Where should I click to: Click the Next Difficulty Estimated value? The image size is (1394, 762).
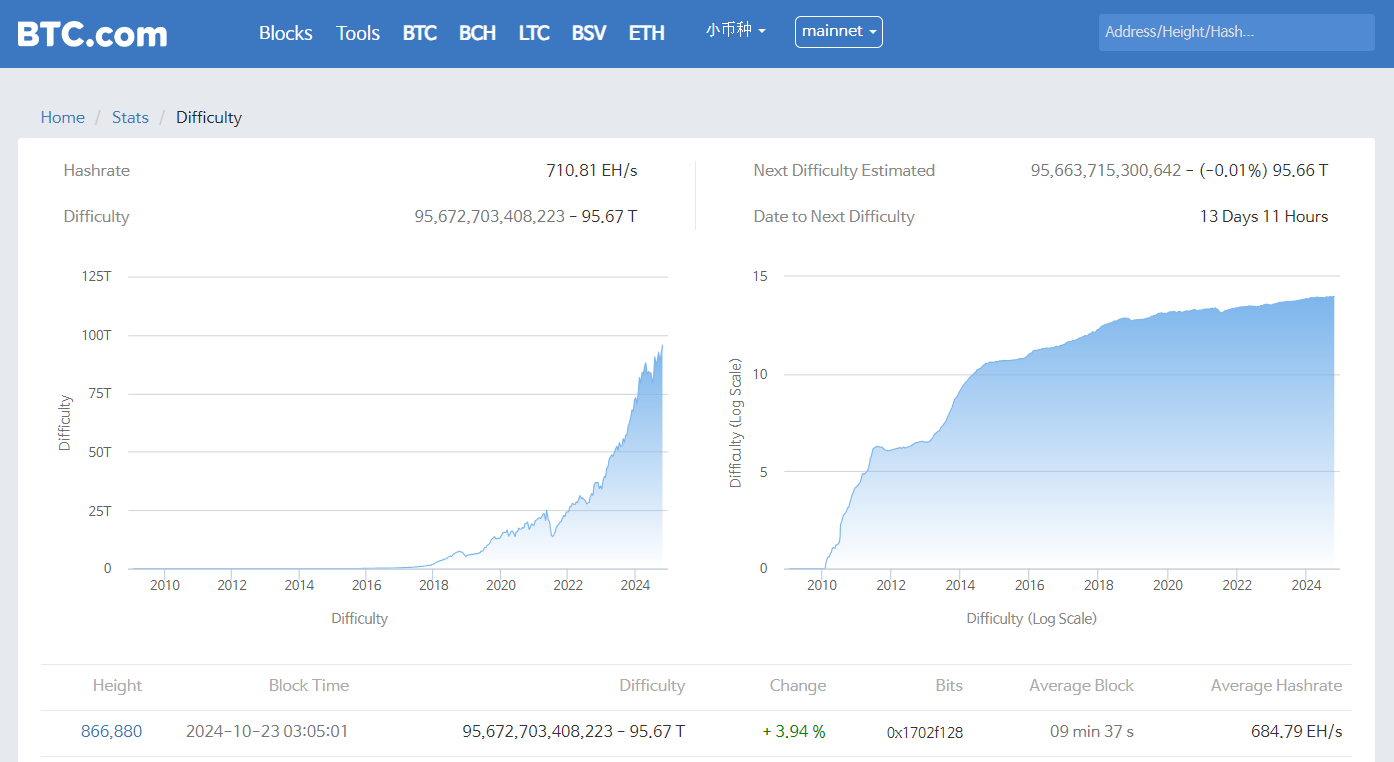pos(1181,170)
